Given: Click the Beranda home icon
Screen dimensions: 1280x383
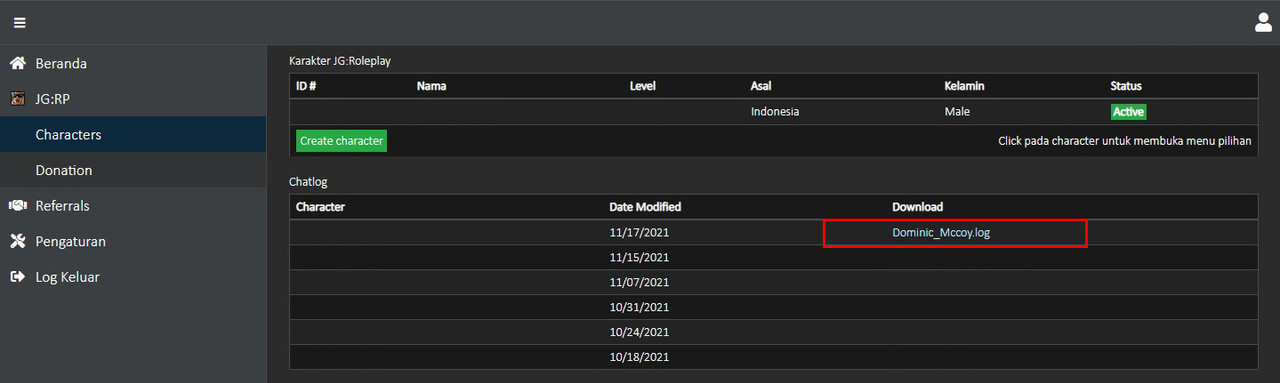Looking at the screenshot, I should (x=17, y=63).
